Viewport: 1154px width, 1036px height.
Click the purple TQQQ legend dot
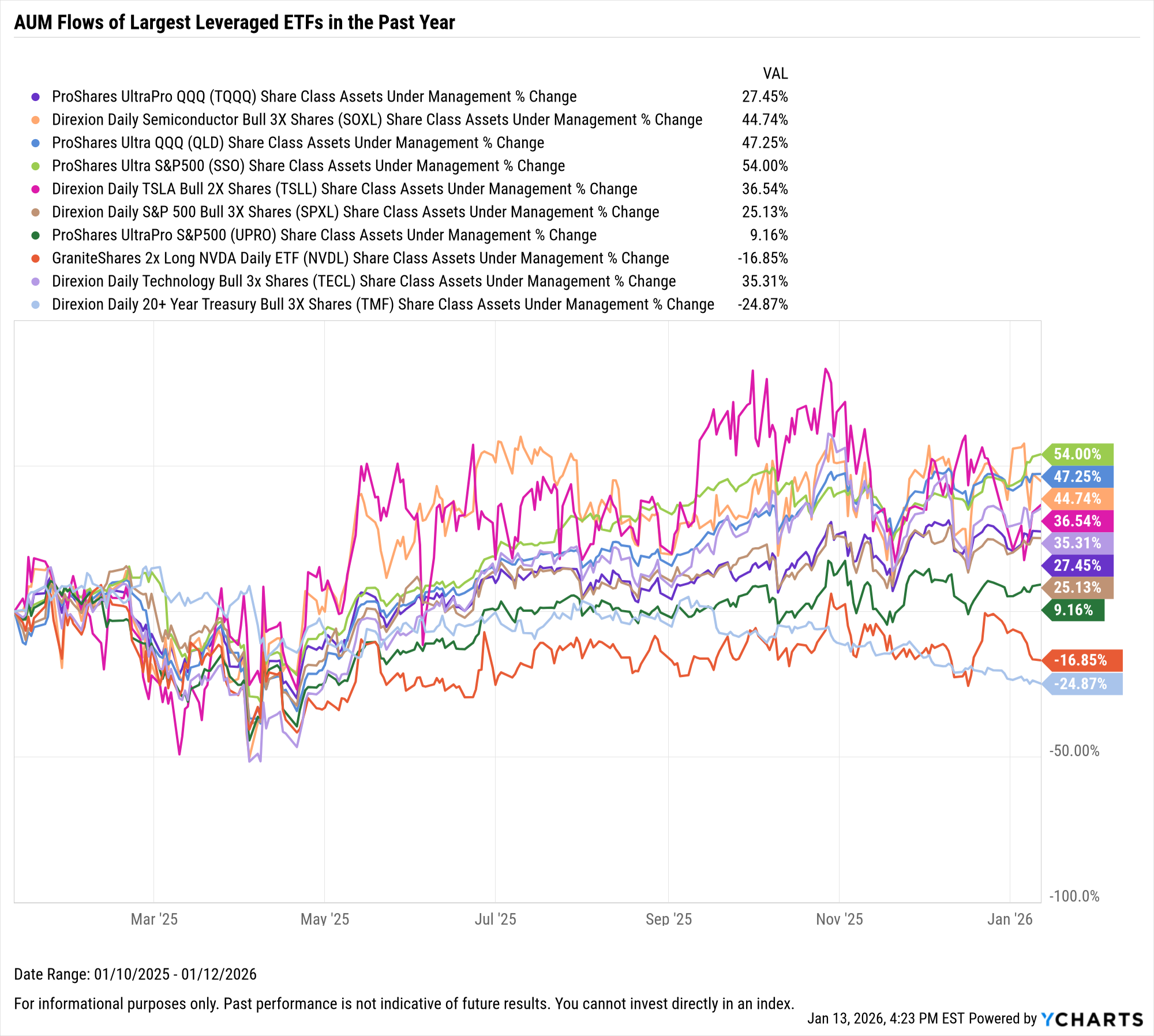[36, 97]
